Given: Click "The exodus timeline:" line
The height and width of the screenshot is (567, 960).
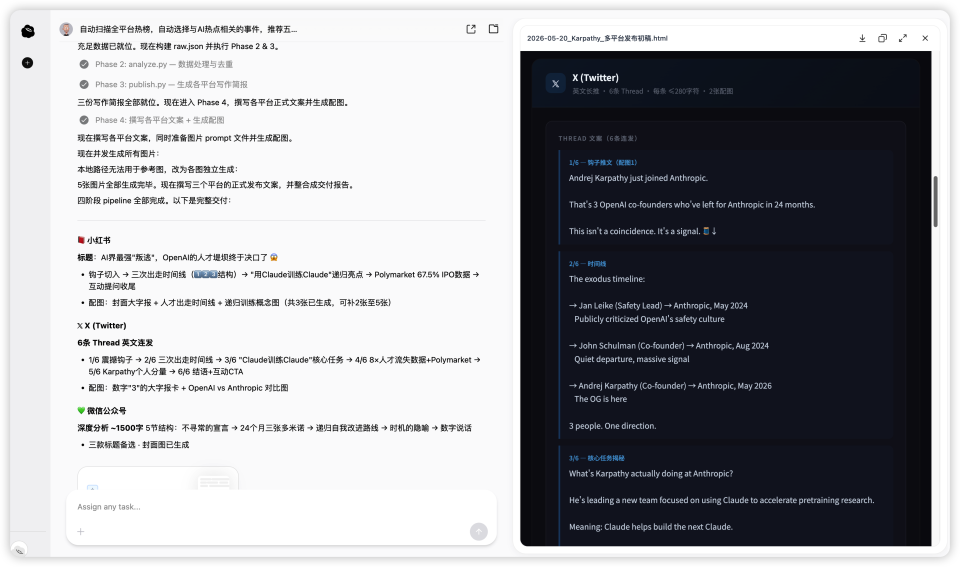Looking at the screenshot, I should click(607, 279).
